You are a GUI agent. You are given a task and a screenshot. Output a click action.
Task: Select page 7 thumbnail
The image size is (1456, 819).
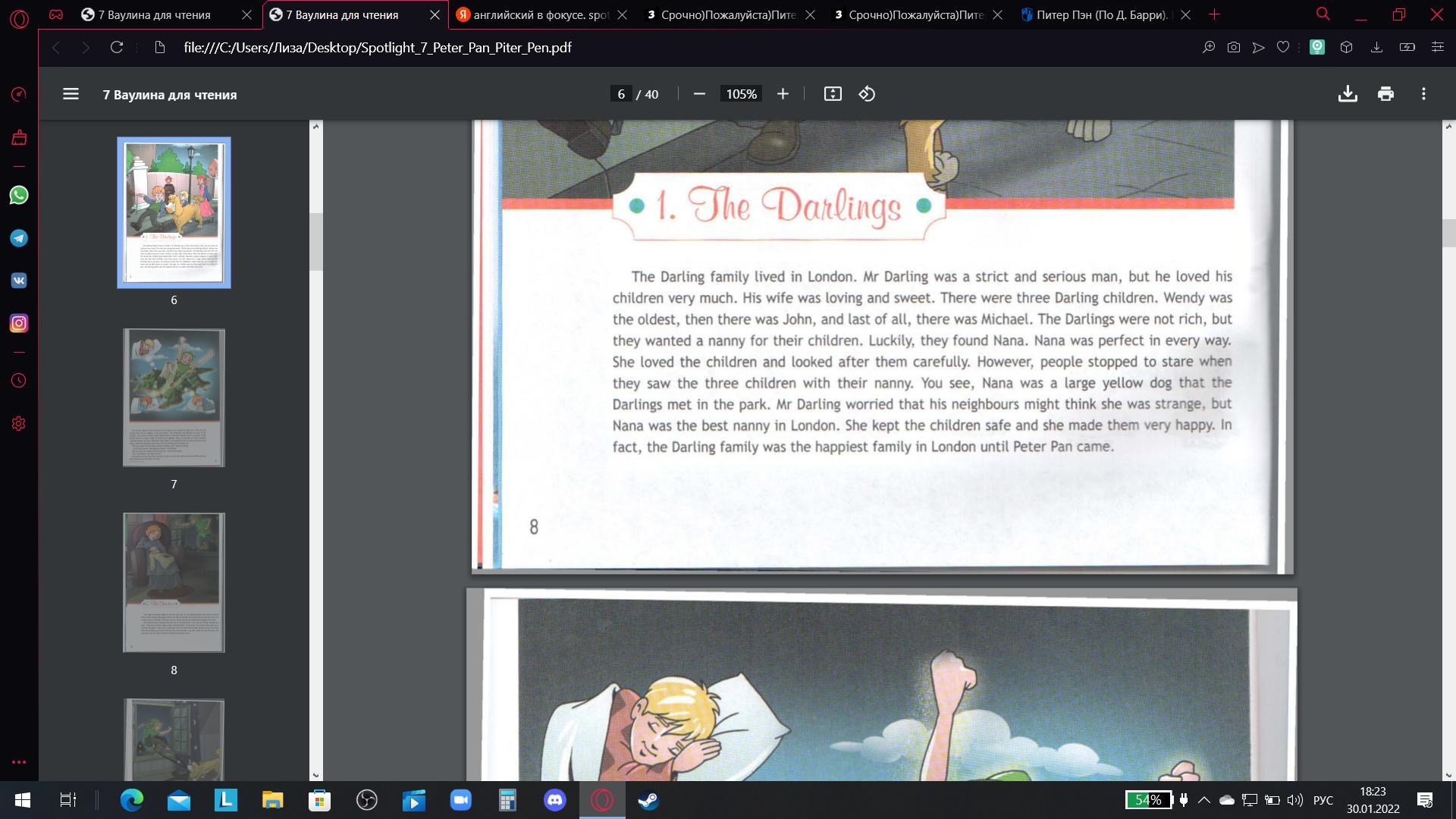coord(174,397)
